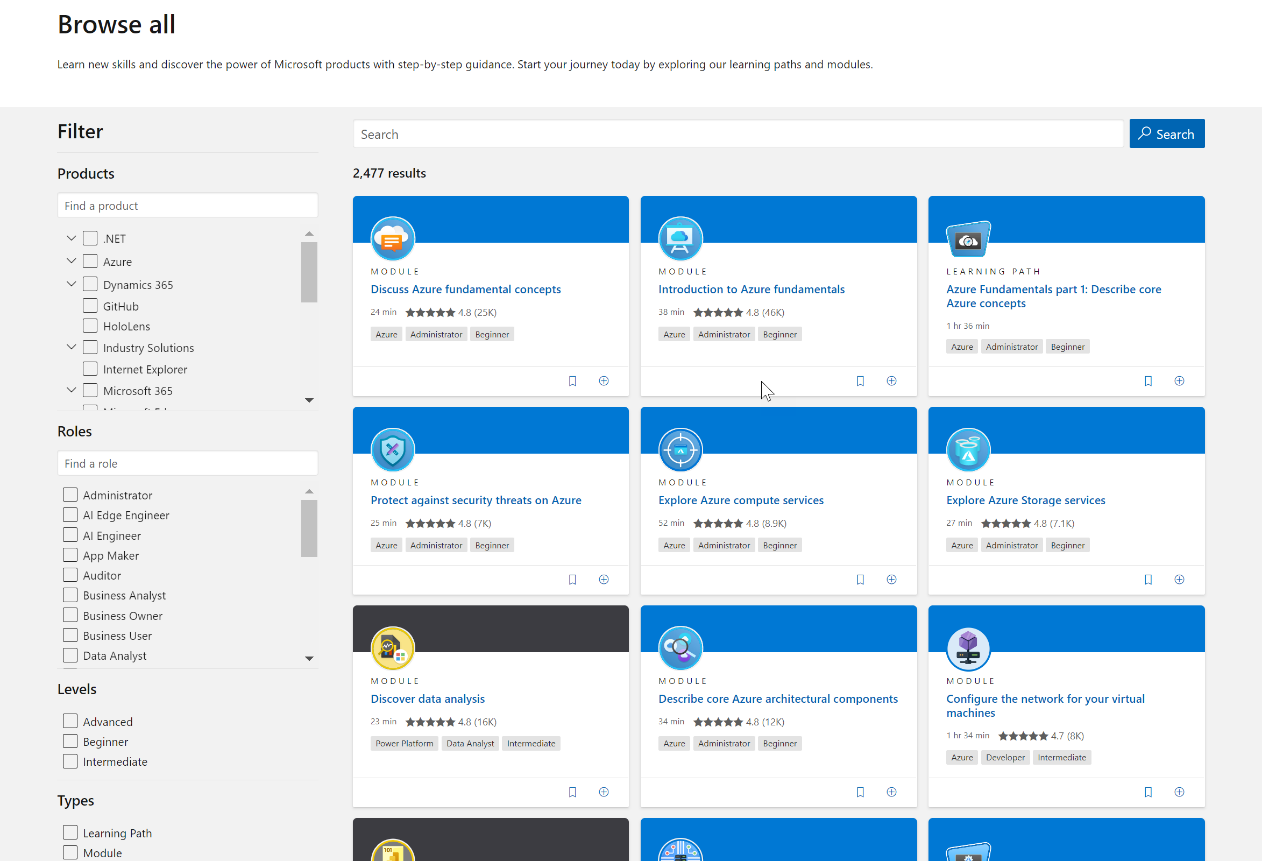Expand the Industry Solutions product tree
The height and width of the screenshot is (861, 1262).
click(x=71, y=347)
